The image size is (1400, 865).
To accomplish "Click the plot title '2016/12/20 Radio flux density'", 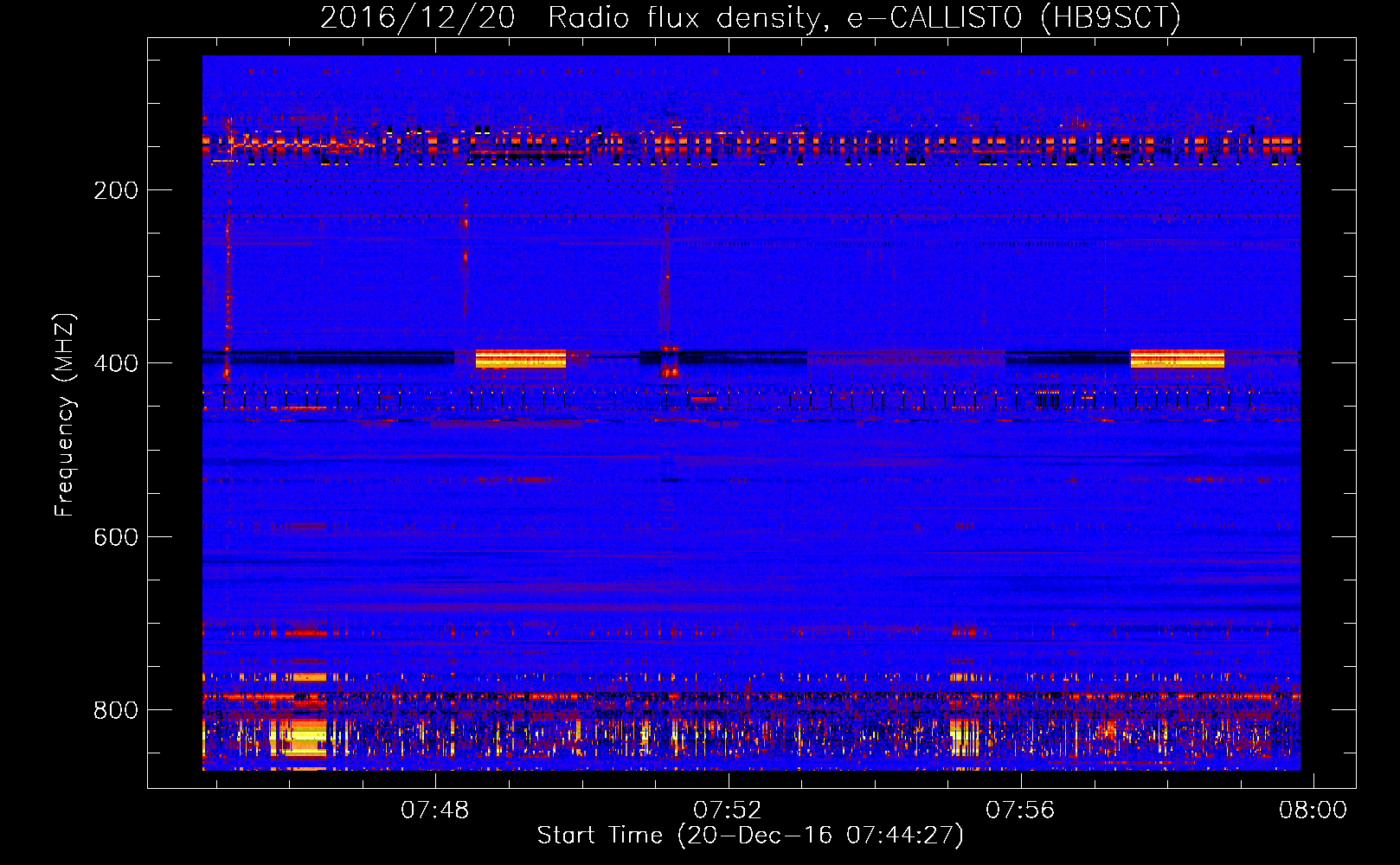I will click(750, 17).
